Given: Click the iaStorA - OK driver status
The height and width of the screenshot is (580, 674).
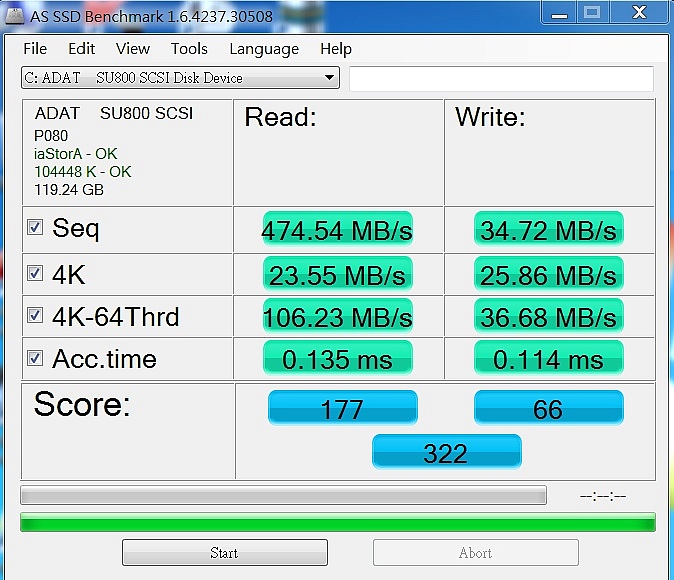Looking at the screenshot, I should pos(76,154).
